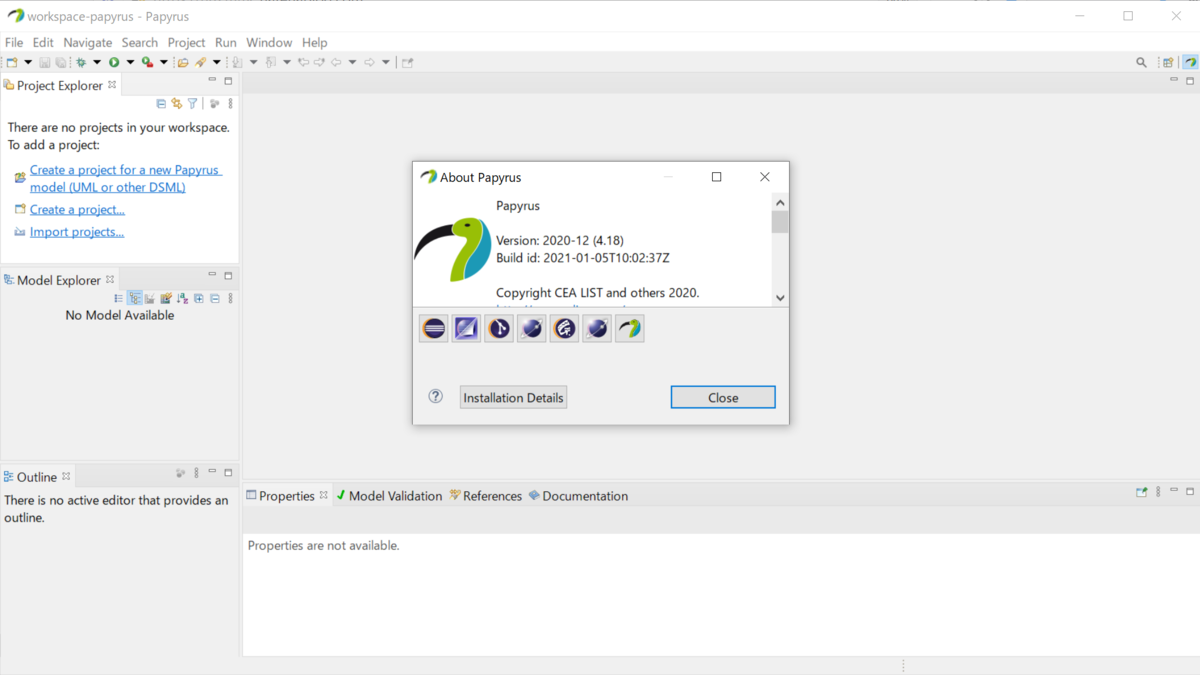1200x675 pixels.
Task: Click the About dialog scrollbar thumb
Action: [780, 222]
